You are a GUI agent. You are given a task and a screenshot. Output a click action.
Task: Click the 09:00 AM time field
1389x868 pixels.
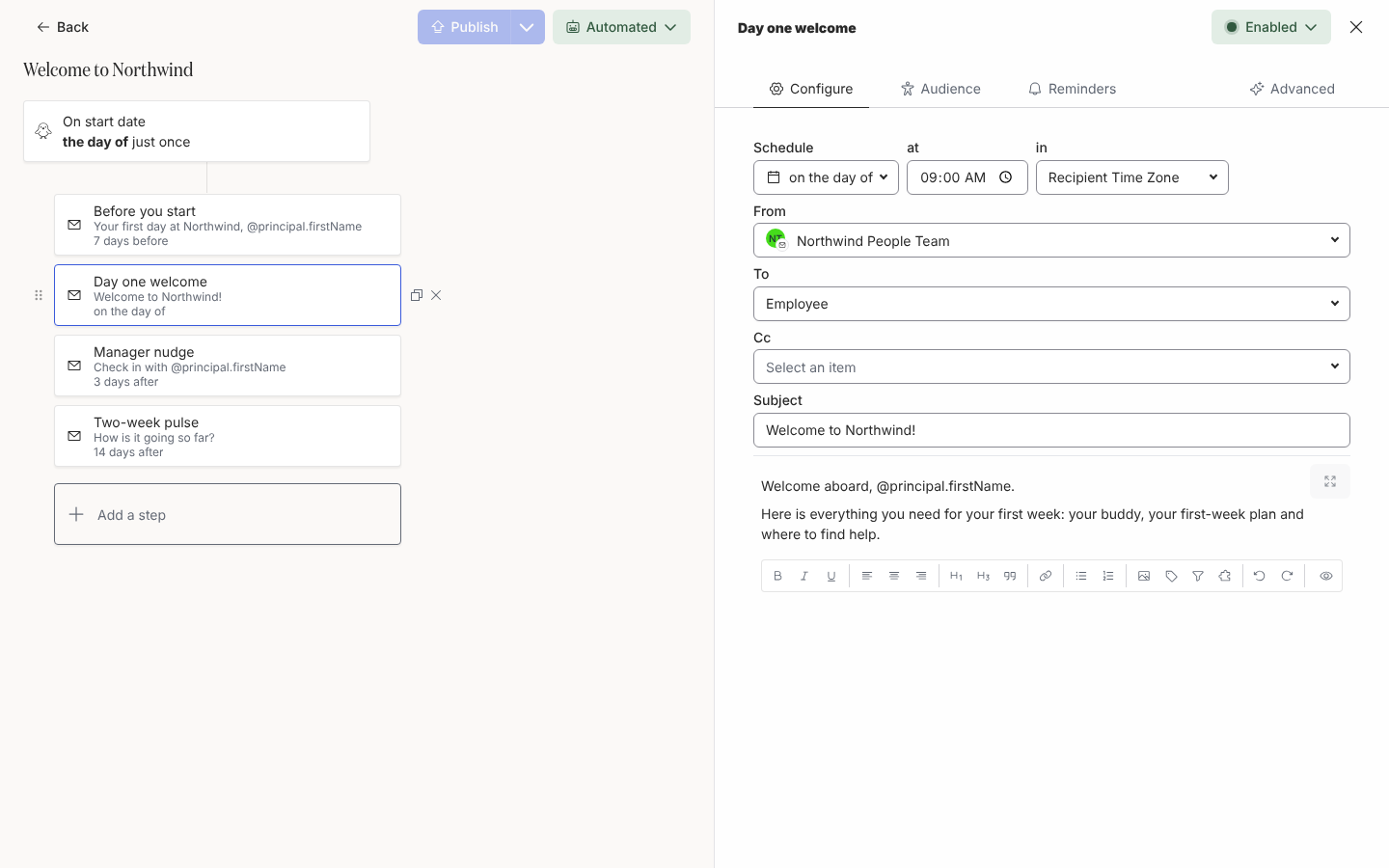click(x=967, y=177)
